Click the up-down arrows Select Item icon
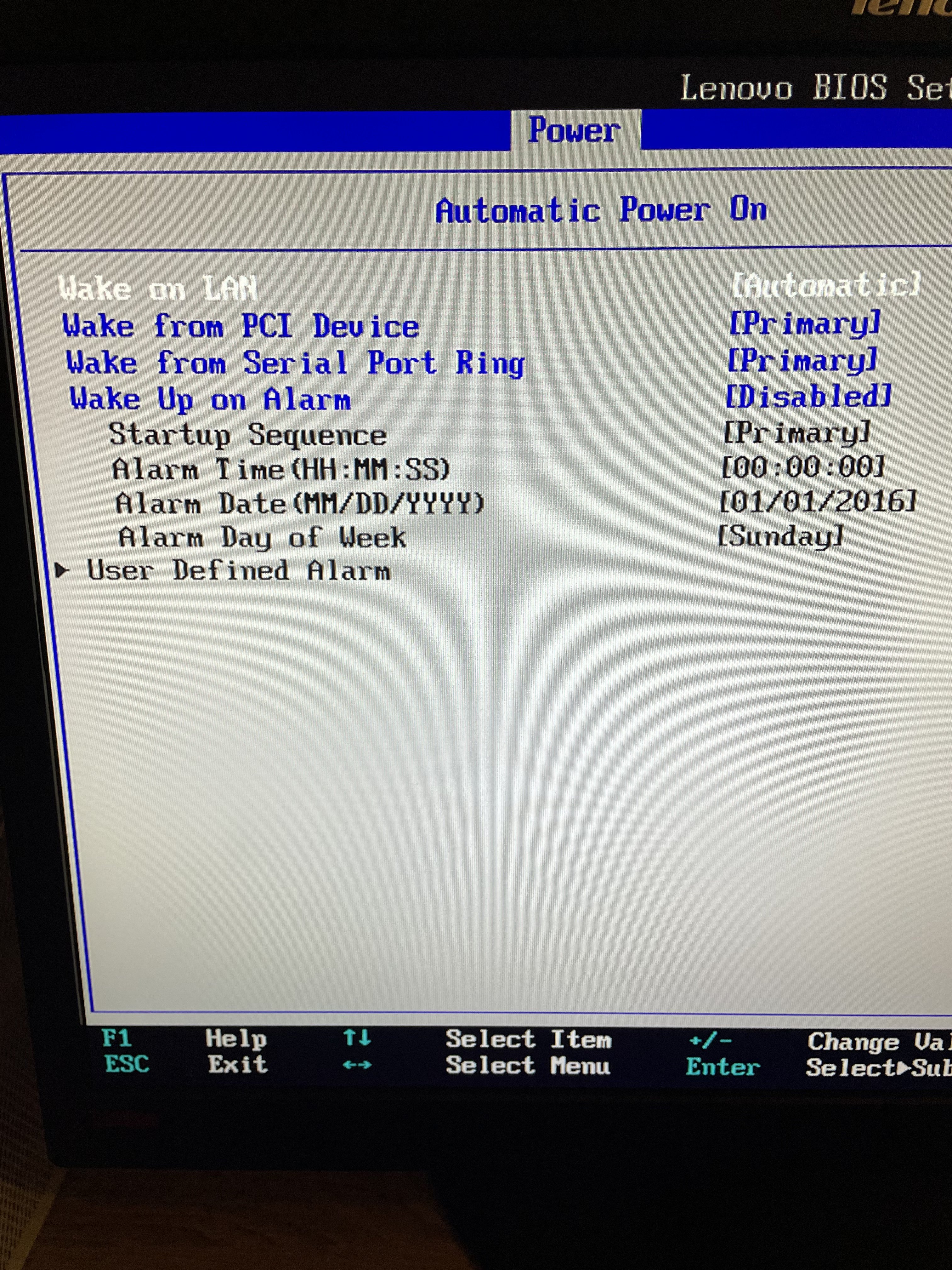Screen dimensions: 952x1270 pos(357,1038)
